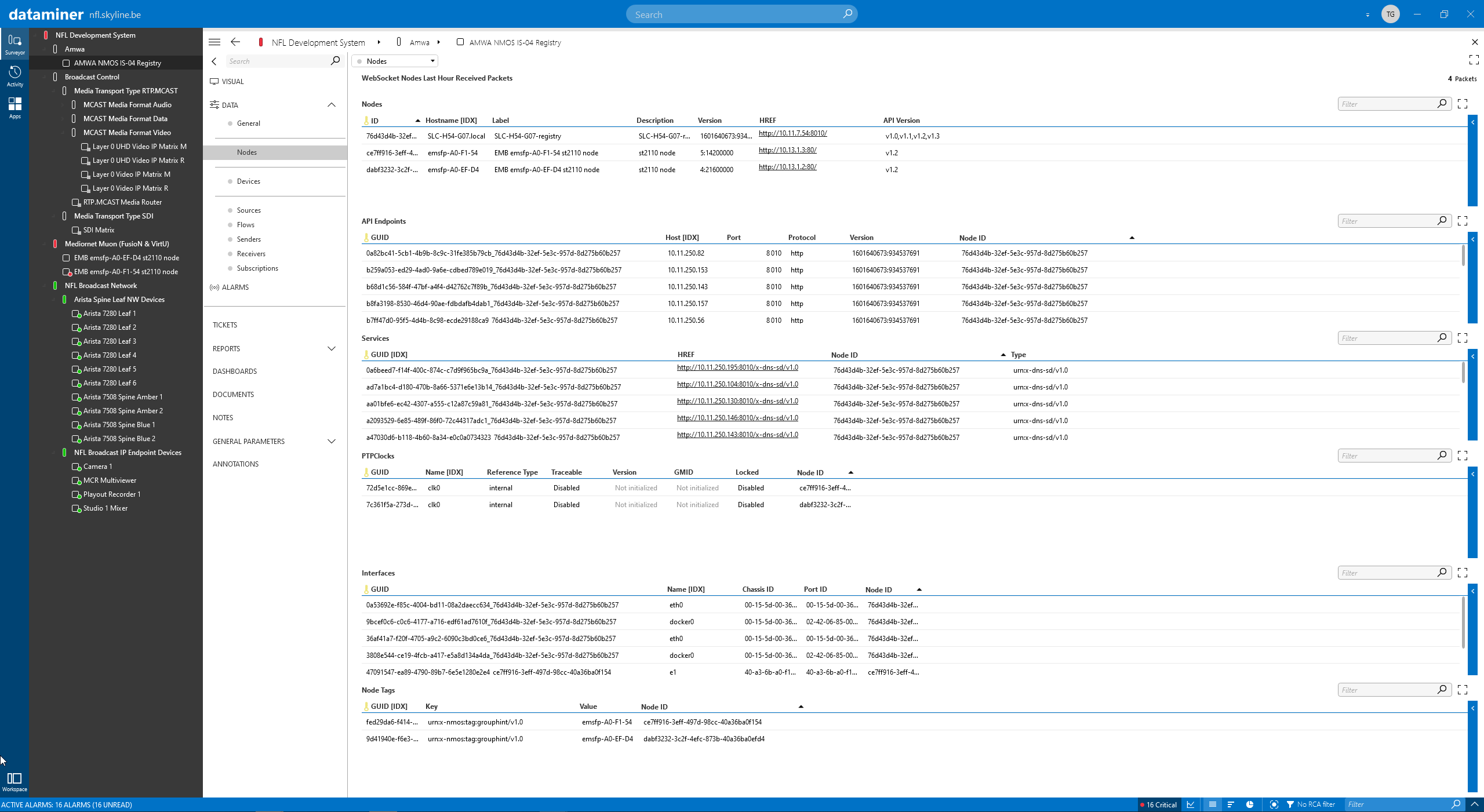Click the Nodes table filter magnifier icon
The width and height of the screenshot is (1484, 812).
point(1442,103)
